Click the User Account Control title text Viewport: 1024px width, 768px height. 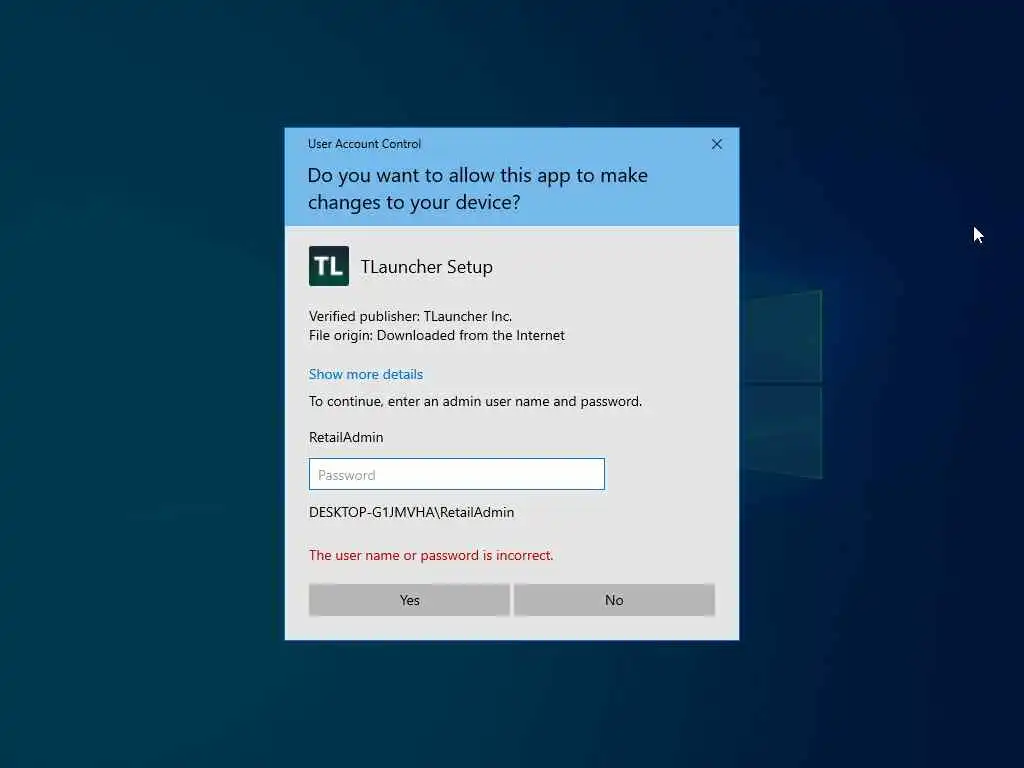[364, 144]
